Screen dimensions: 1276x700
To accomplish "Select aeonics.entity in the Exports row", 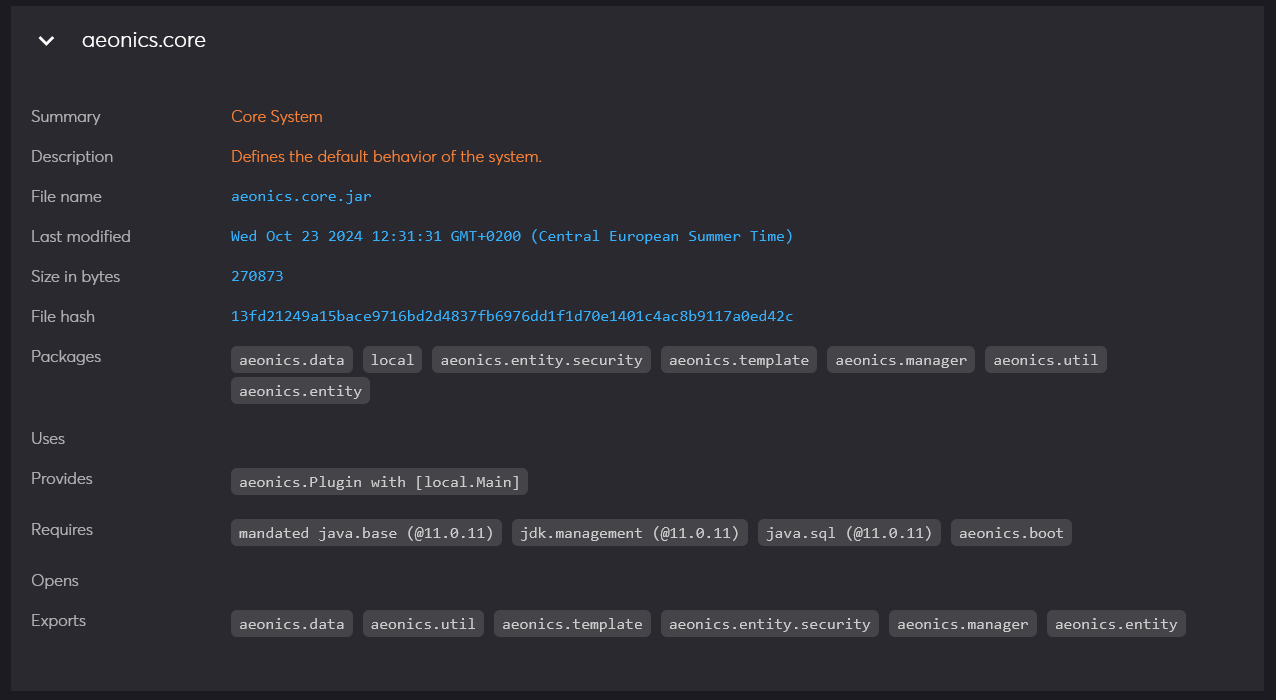I will point(1115,623).
